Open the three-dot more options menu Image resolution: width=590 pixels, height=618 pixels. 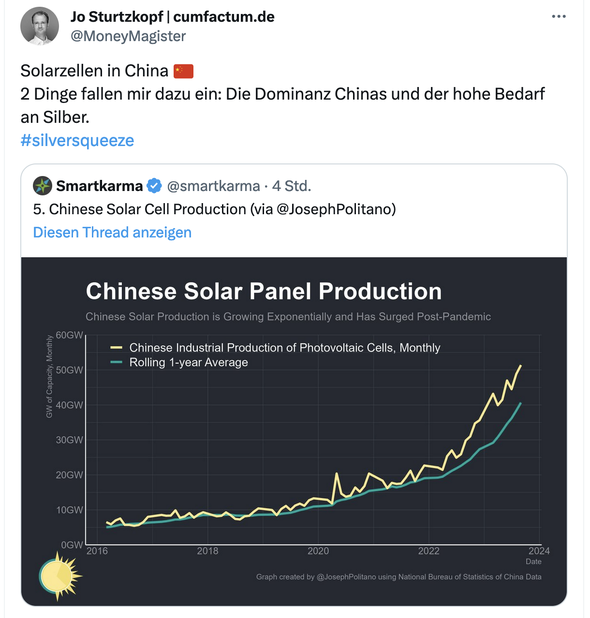click(558, 17)
